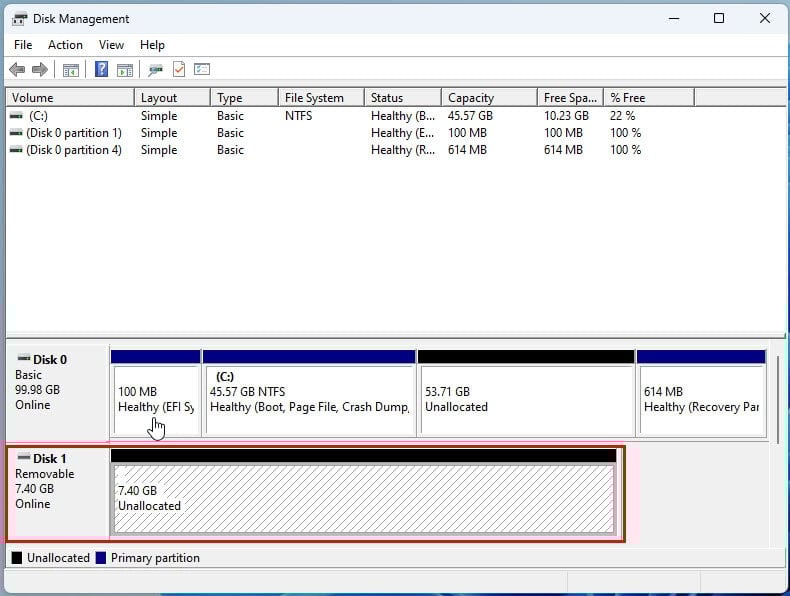This screenshot has width=790, height=596.
Task: Click the graphical view vertical scrollbar
Action: [778, 400]
